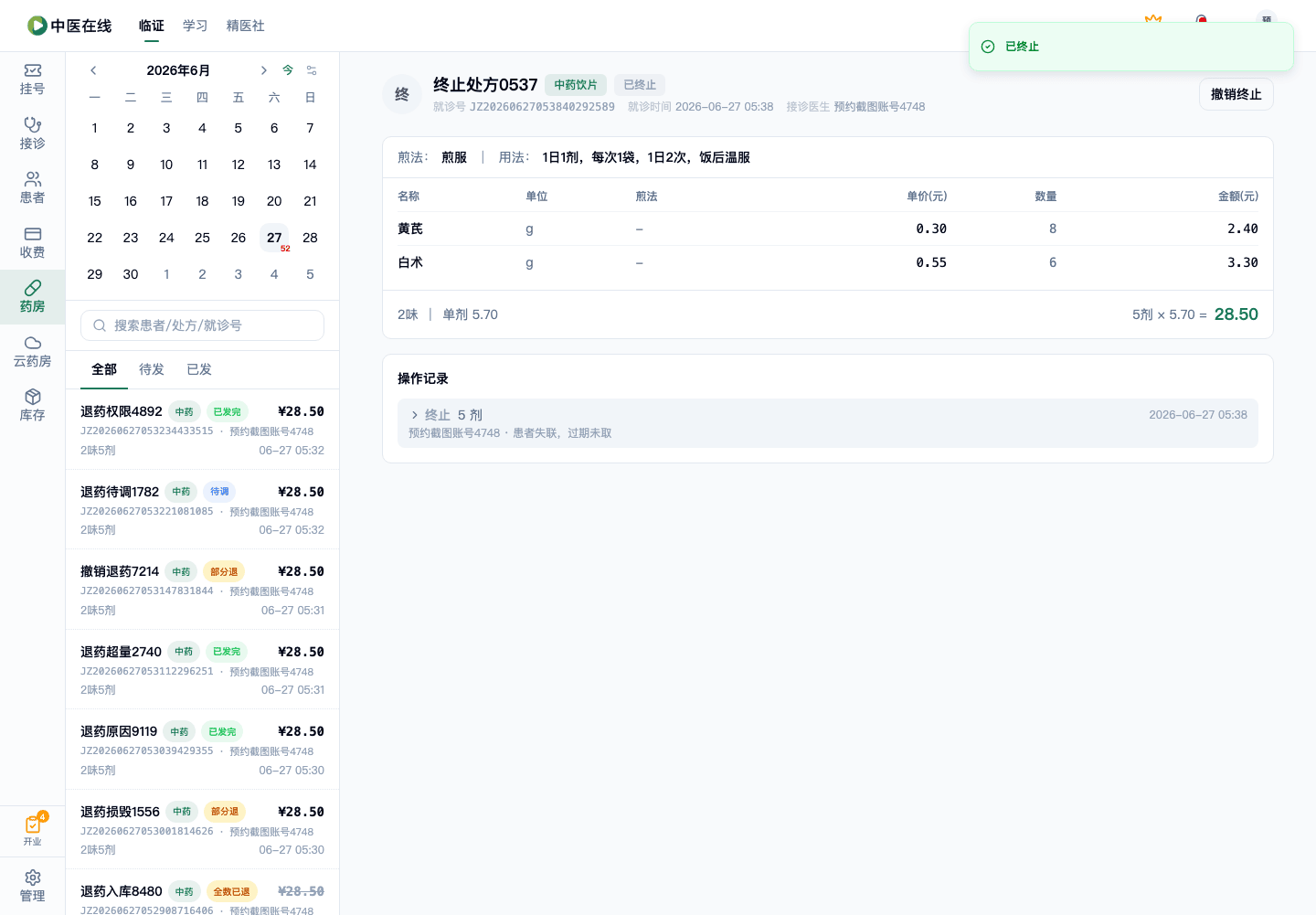This screenshot has width=1316, height=915.
Task: Select the 药房 pharmacy sidebar icon
Action: 32,296
